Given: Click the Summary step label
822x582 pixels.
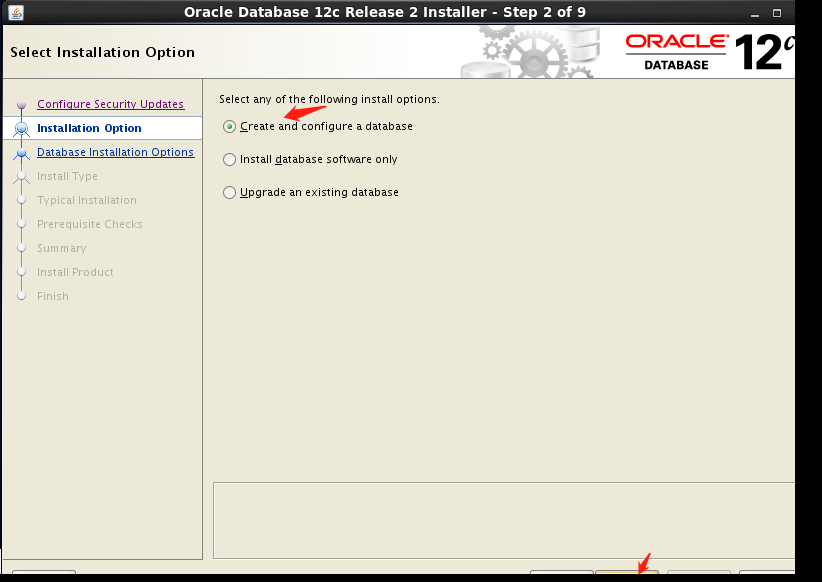Looking at the screenshot, I should pyautogui.click(x=61, y=248).
